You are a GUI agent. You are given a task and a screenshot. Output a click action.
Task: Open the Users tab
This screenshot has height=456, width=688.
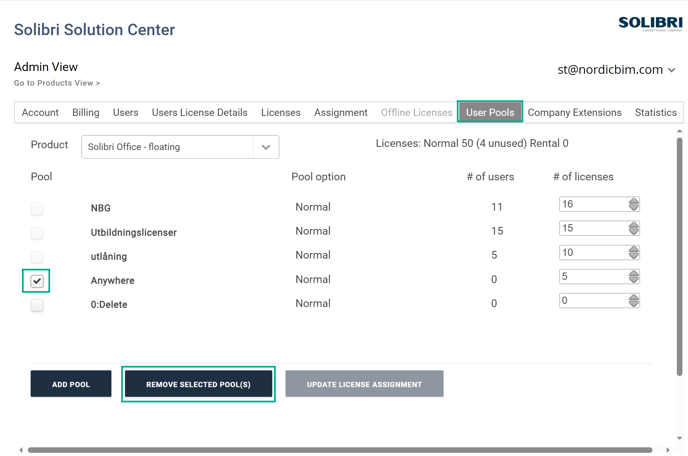pos(125,112)
